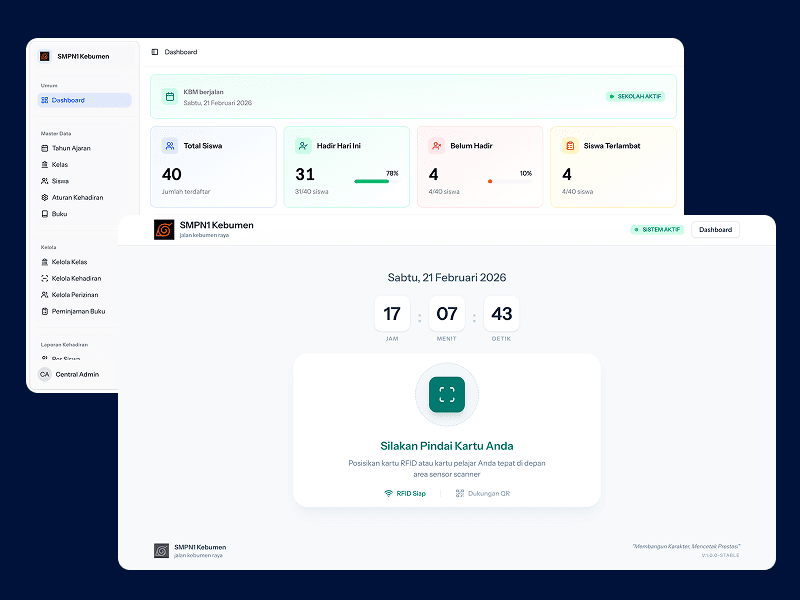Open Peminjaman Buku in sidebar

78,311
